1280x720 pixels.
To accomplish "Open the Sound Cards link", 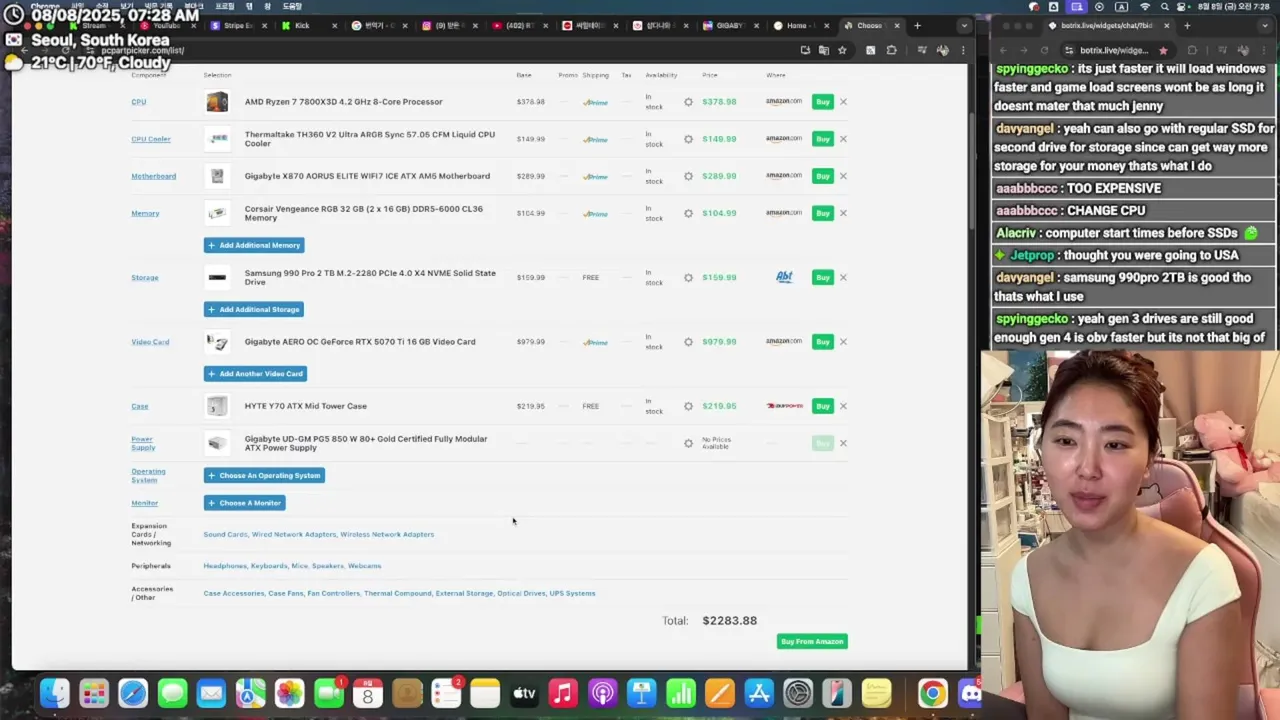I will click(x=225, y=534).
